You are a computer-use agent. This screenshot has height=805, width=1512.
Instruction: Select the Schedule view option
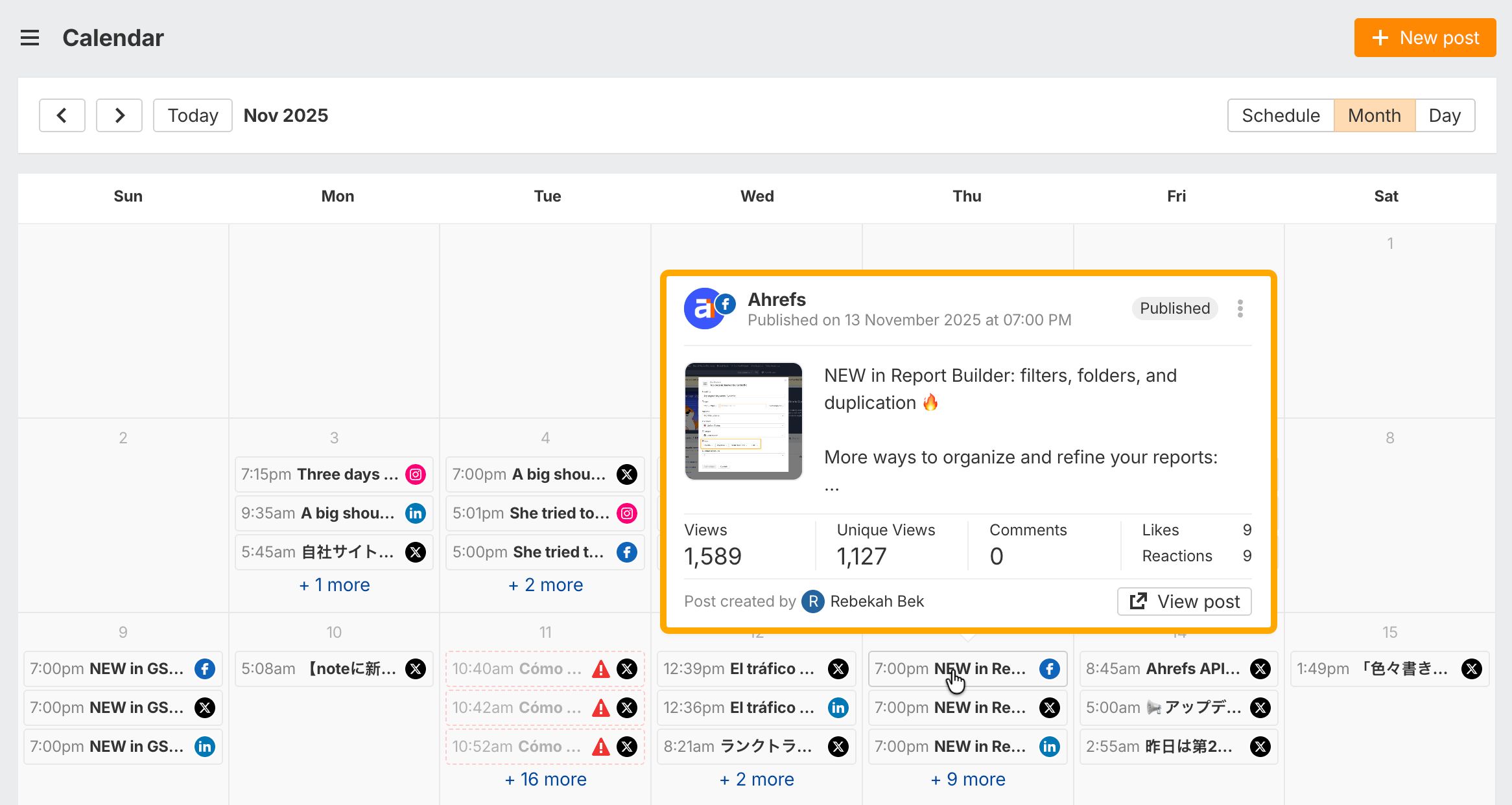coord(1280,115)
